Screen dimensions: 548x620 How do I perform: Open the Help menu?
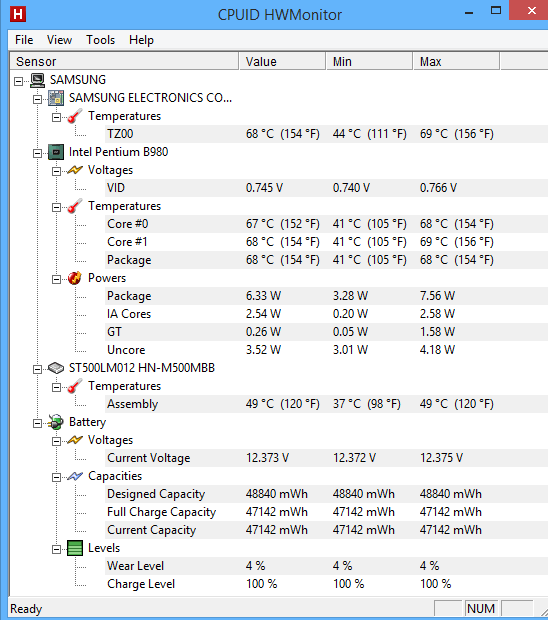pyautogui.click(x=141, y=40)
